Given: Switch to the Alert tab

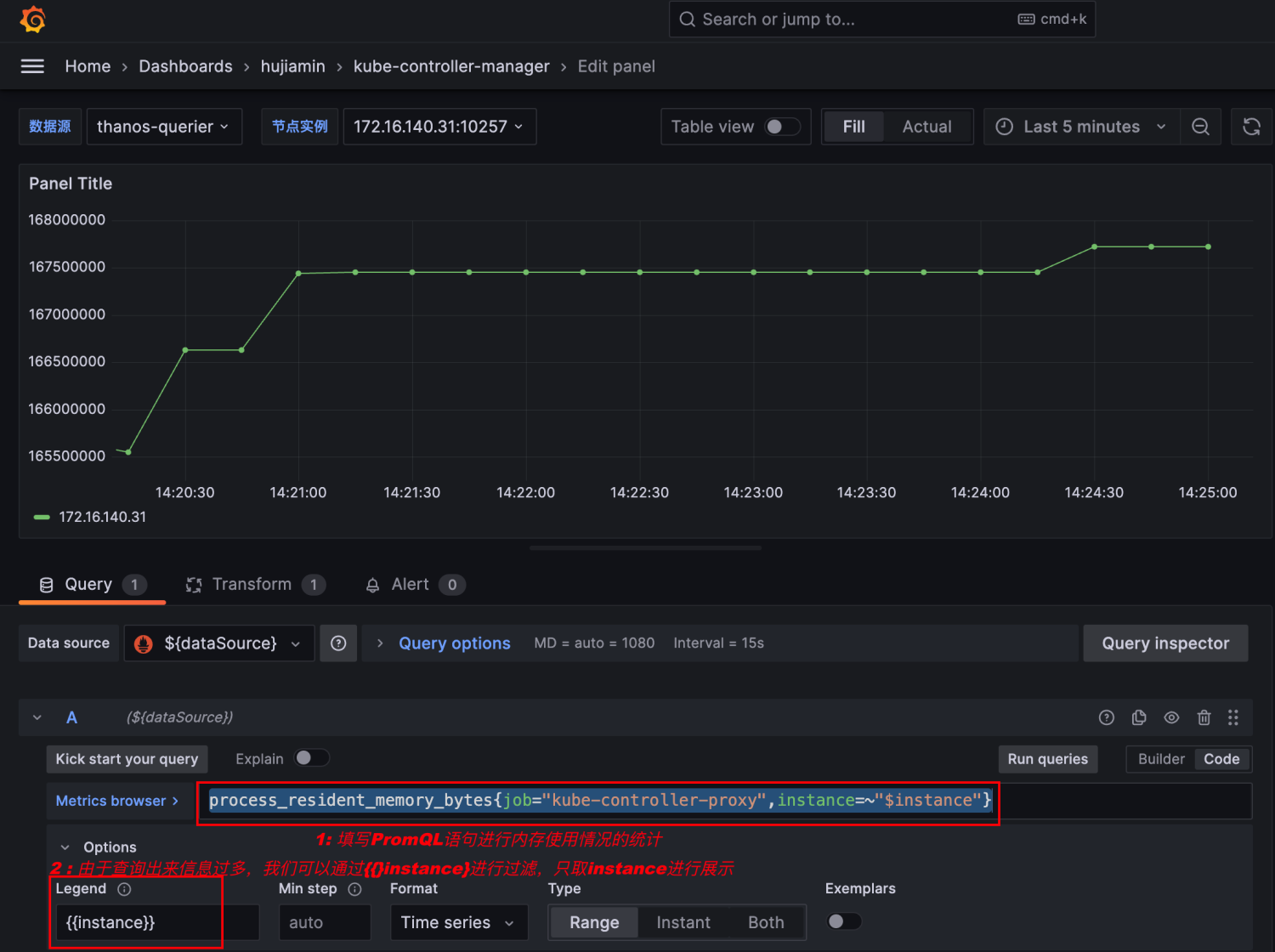Looking at the screenshot, I should pos(416,585).
